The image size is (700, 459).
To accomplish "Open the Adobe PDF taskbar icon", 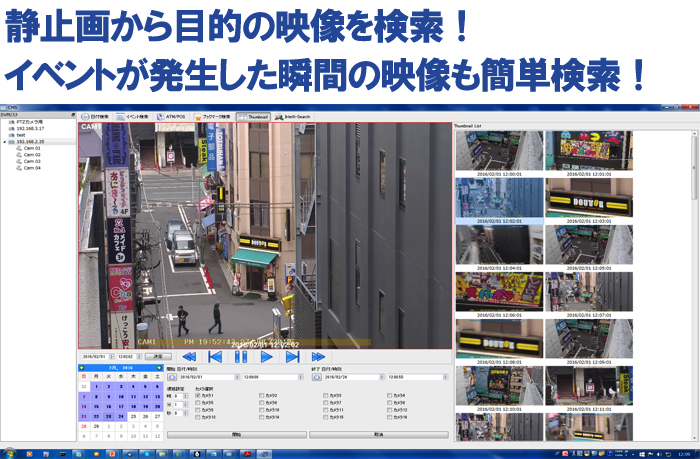I will coord(246,454).
